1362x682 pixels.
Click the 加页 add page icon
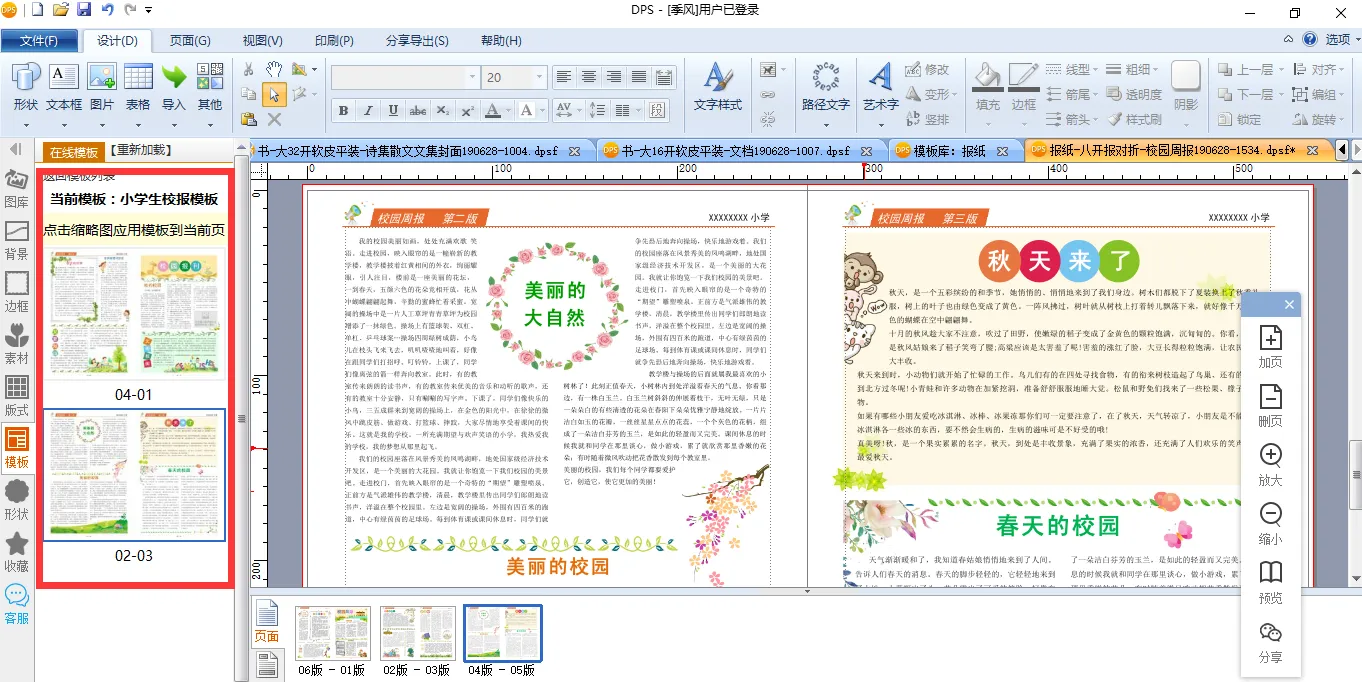pyautogui.click(x=1270, y=346)
